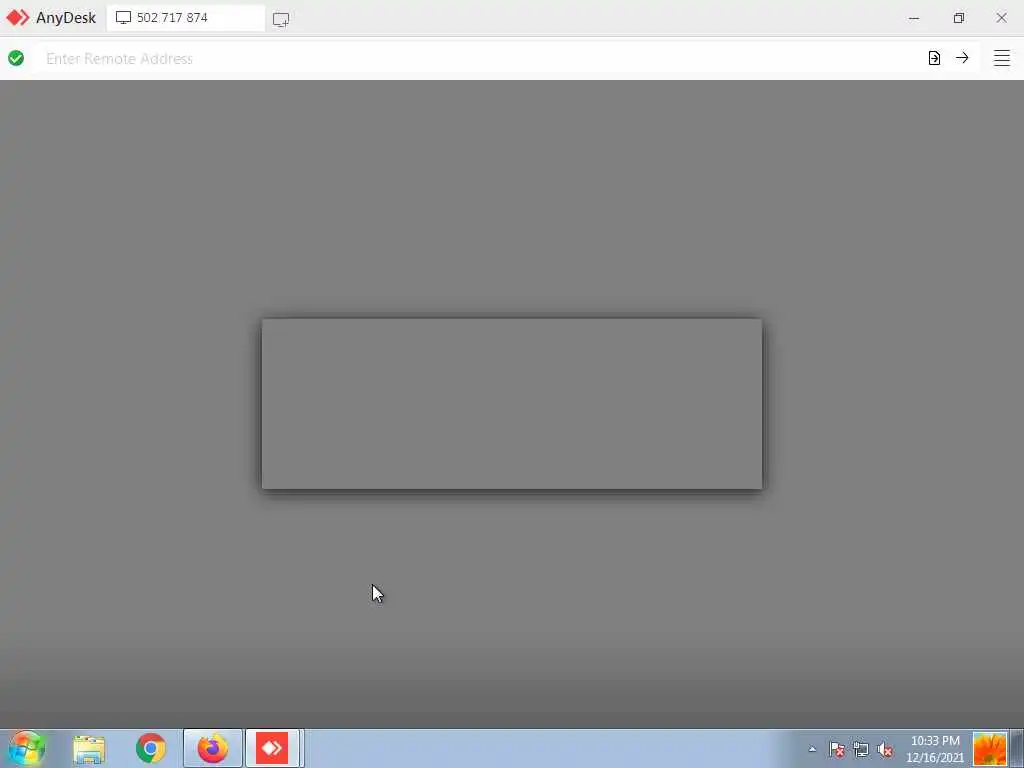Restore the AnyDesk window size
Viewport: 1024px width, 768px height.
pyautogui.click(x=958, y=18)
